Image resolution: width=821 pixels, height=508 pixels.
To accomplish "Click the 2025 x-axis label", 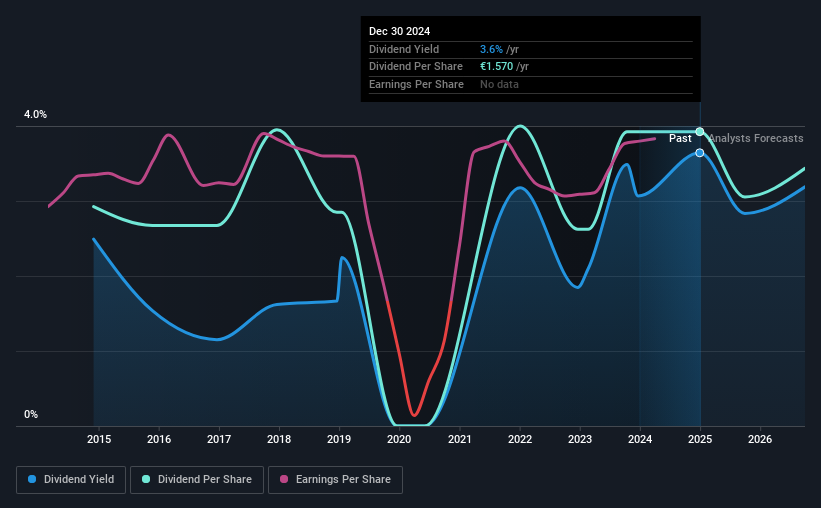I will click(x=700, y=439).
